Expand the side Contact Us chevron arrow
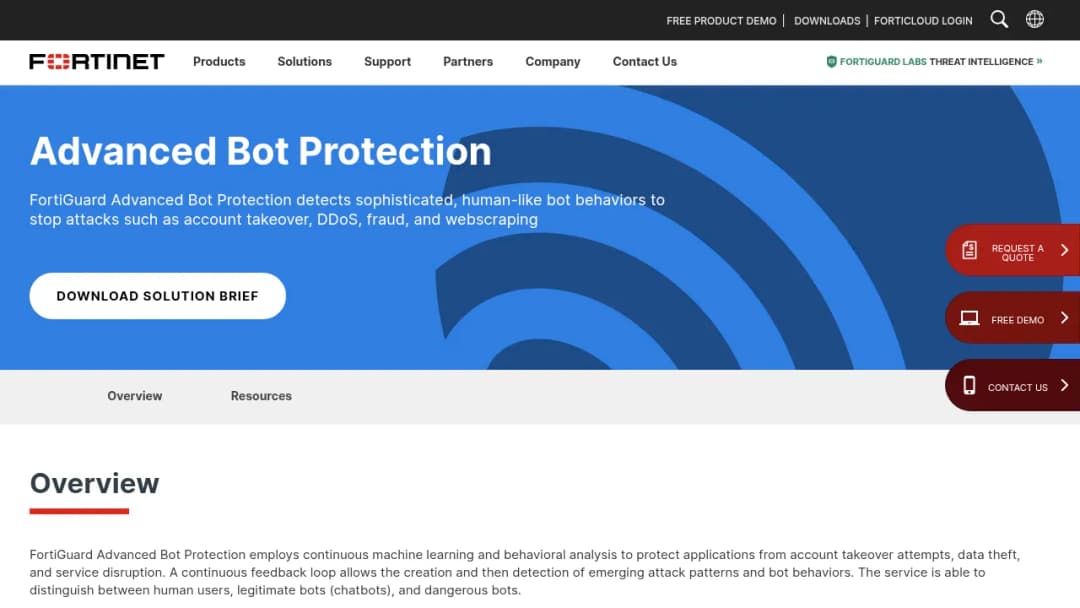The width and height of the screenshot is (1080, 608). pyautogui.click(x=1064, y=385)
